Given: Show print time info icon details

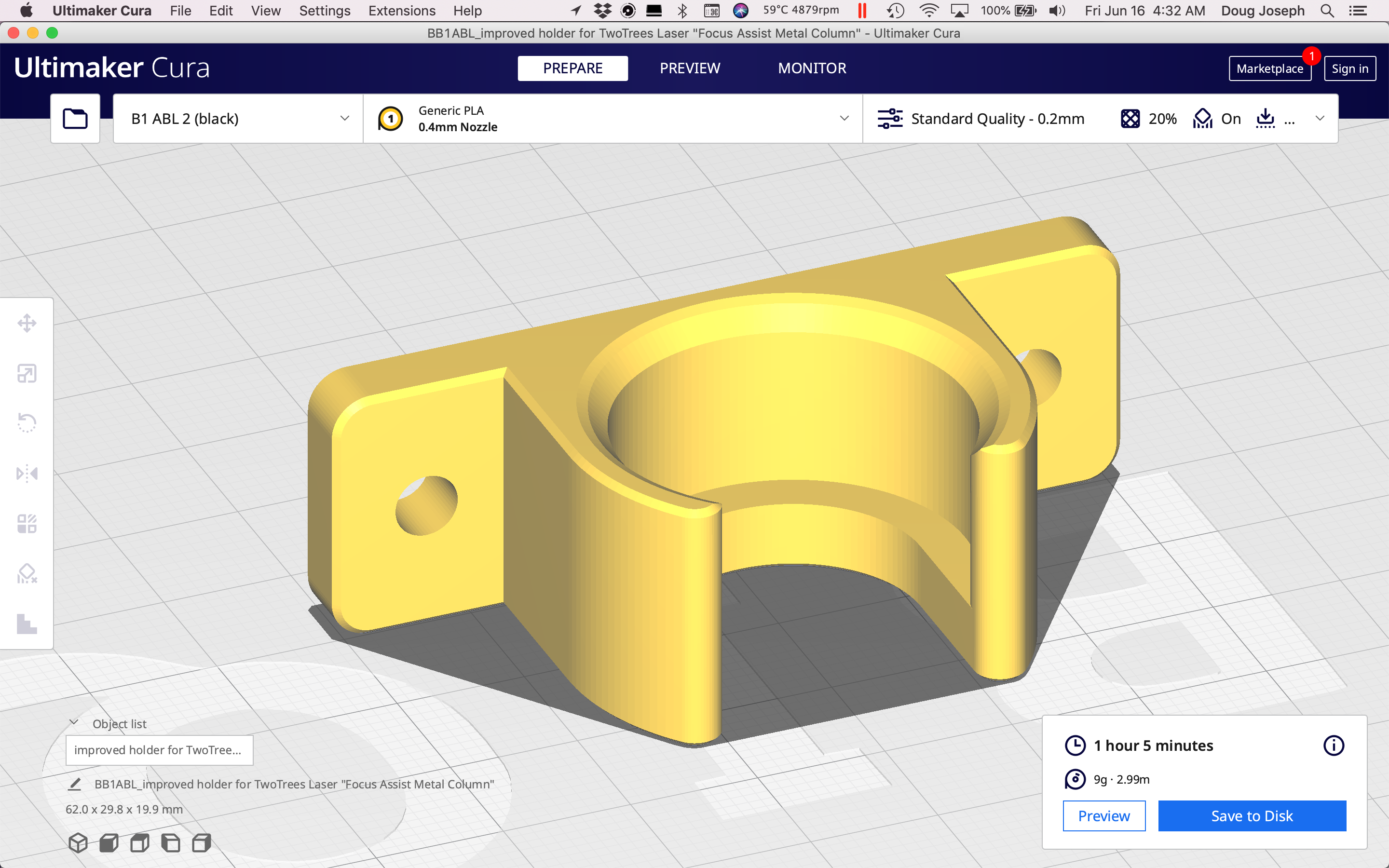Looking at the screenshot, I should pos(1334,745).
